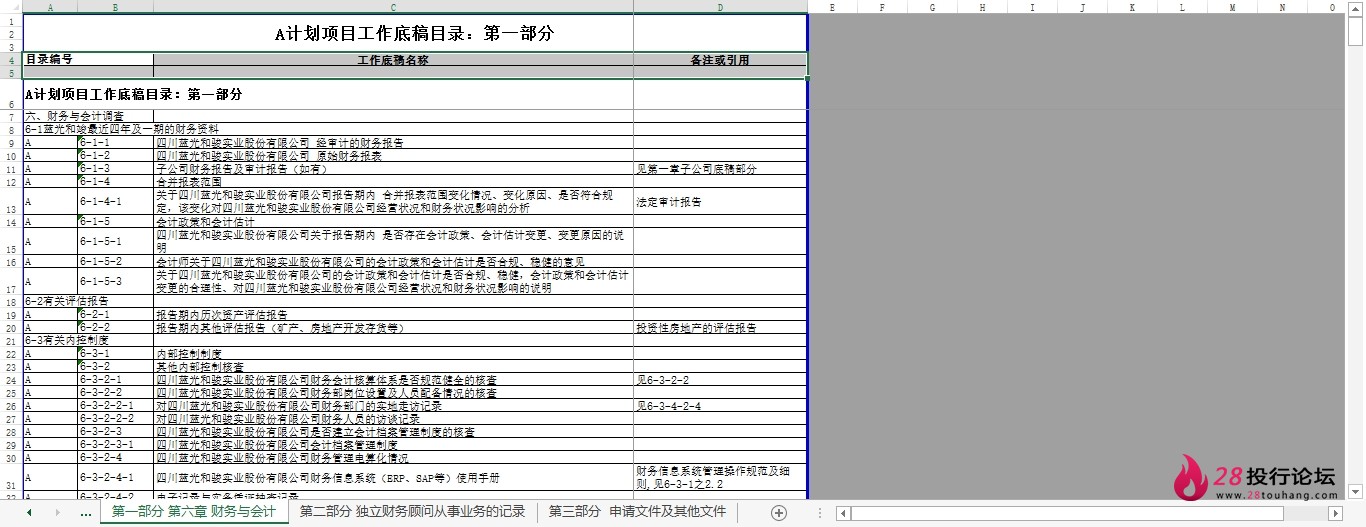Select column D header
1366x527 pixels.
click(720, 7)
